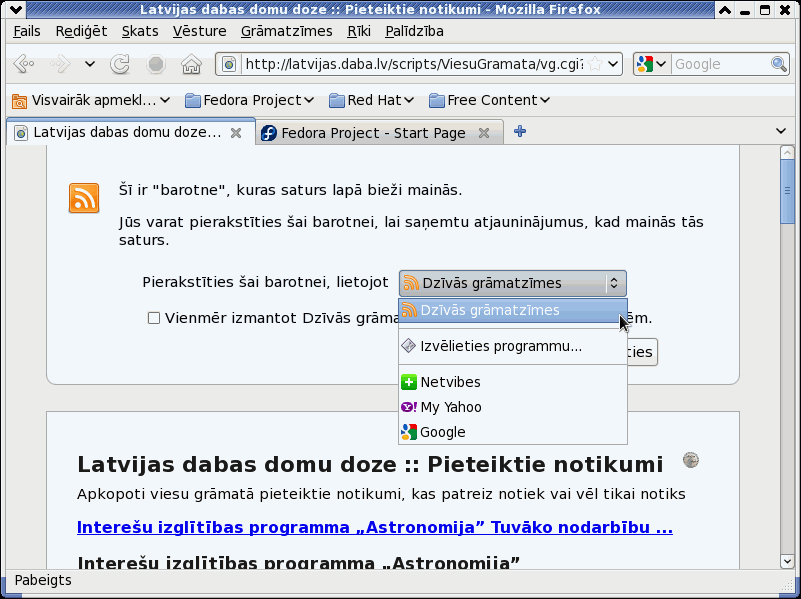
Task: Open the back/forward history dropdown arrow
Action: pyautogui.click(x=90, y=64)
